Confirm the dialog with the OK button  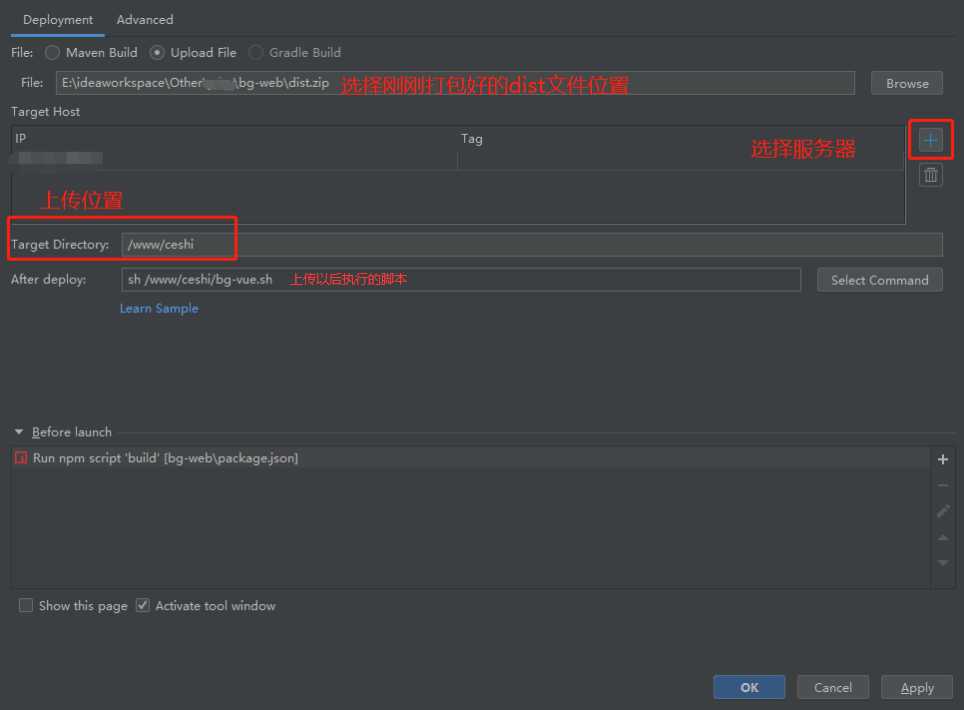click(x=749, y=687)
